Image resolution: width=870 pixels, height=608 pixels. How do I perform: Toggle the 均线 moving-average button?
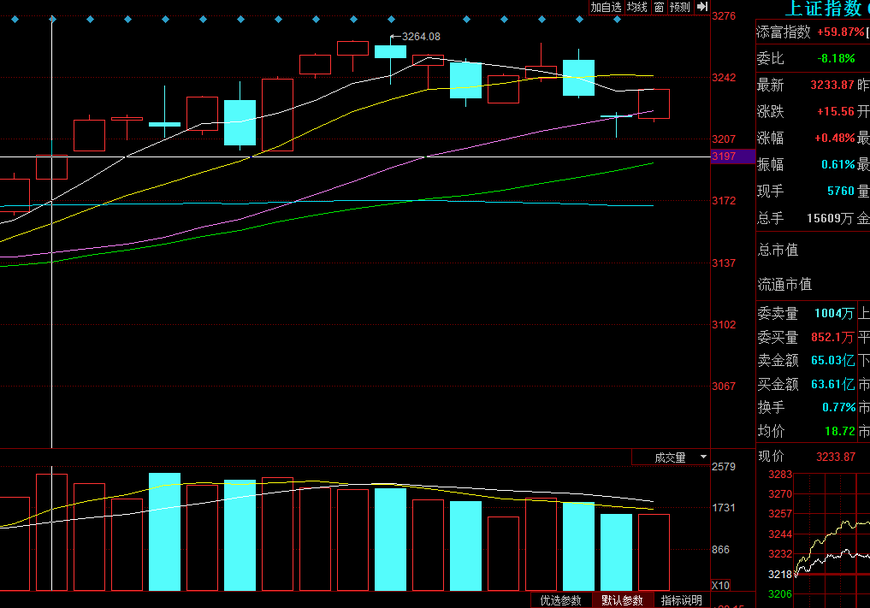coord(637,7)
